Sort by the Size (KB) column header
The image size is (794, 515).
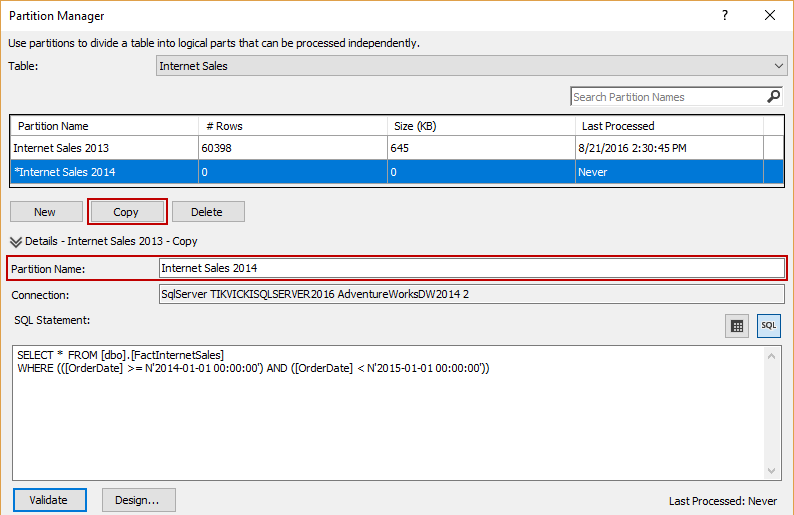point(480,126)
